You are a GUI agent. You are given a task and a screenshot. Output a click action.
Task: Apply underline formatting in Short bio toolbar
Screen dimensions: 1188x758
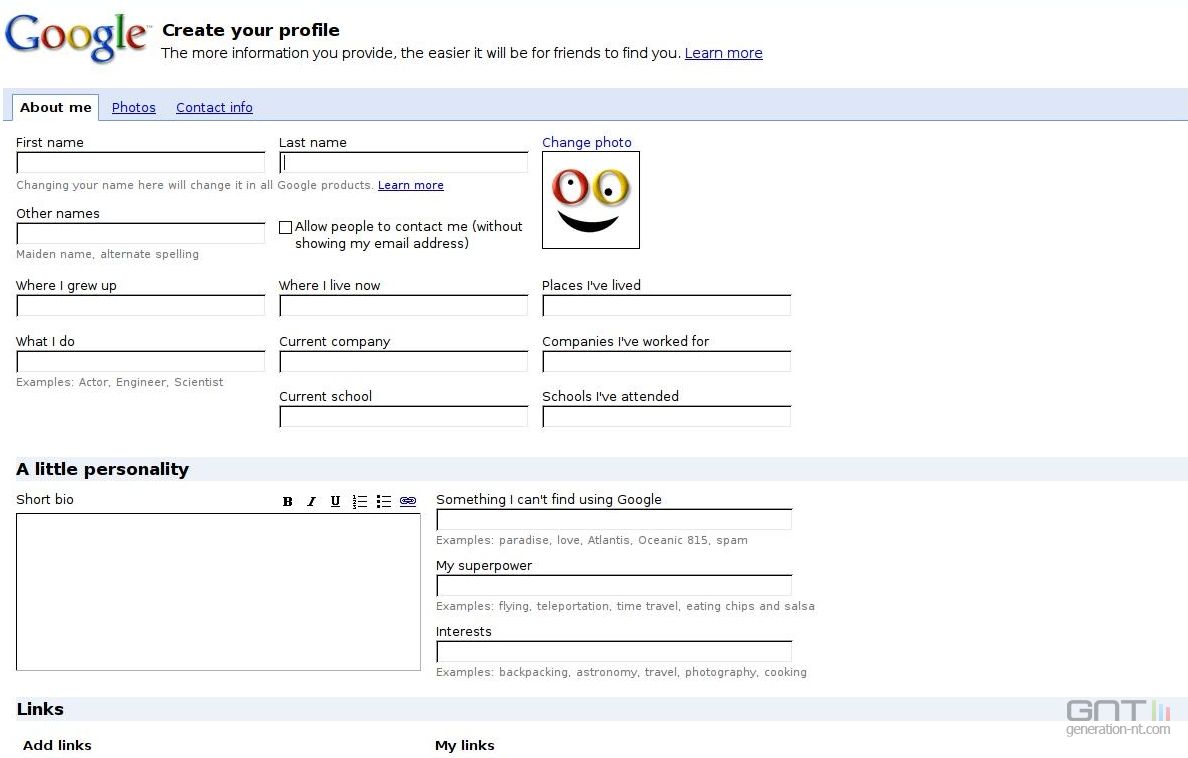(336, 502)
